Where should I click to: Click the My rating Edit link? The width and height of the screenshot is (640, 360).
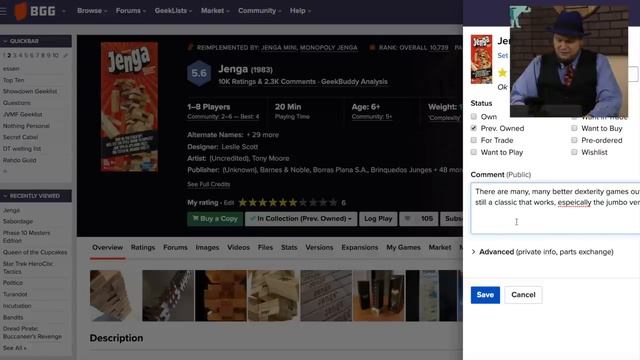pyautogui.click(x=229, y=203)
